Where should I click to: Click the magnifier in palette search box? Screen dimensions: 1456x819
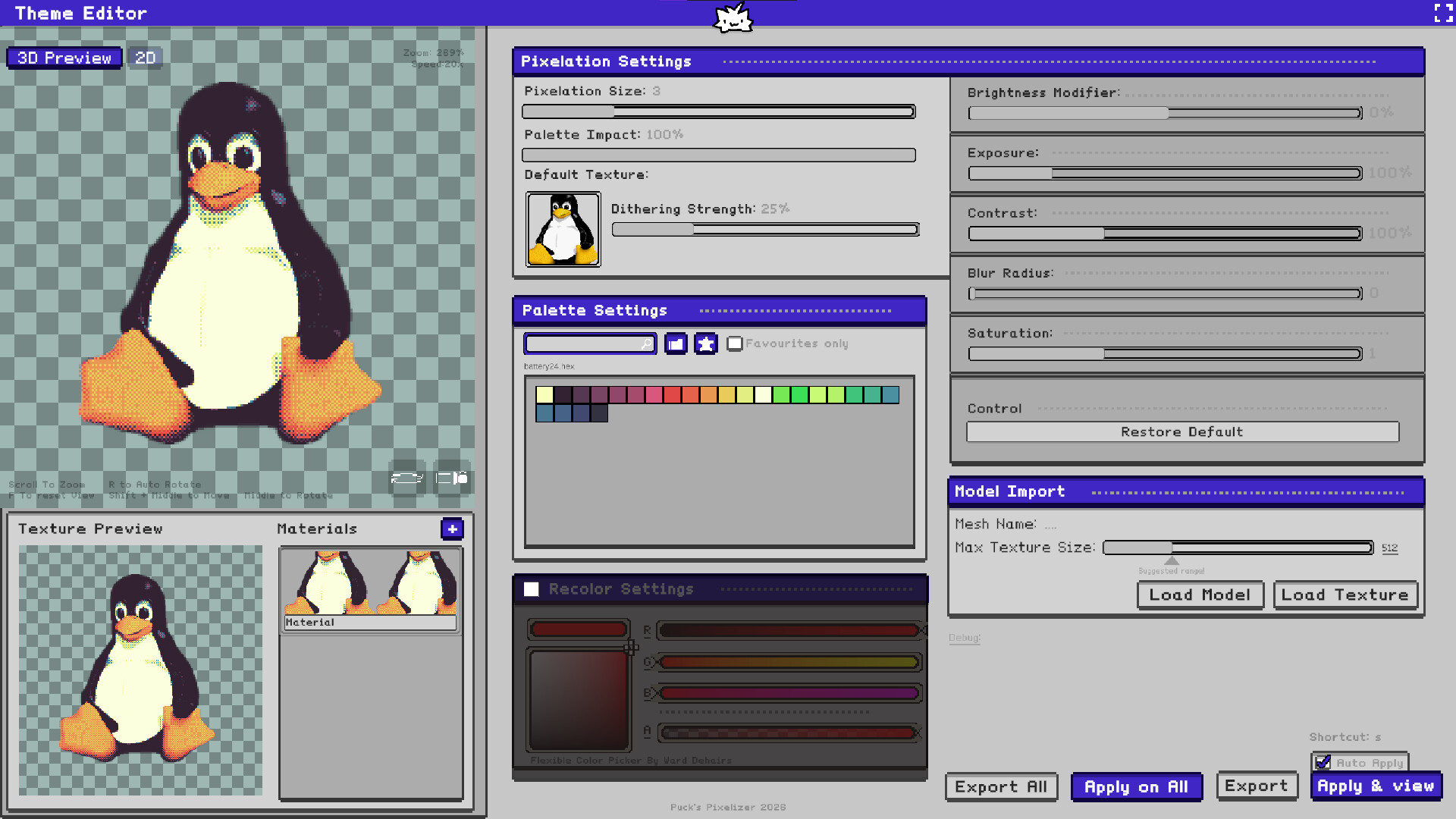(646, 344)
